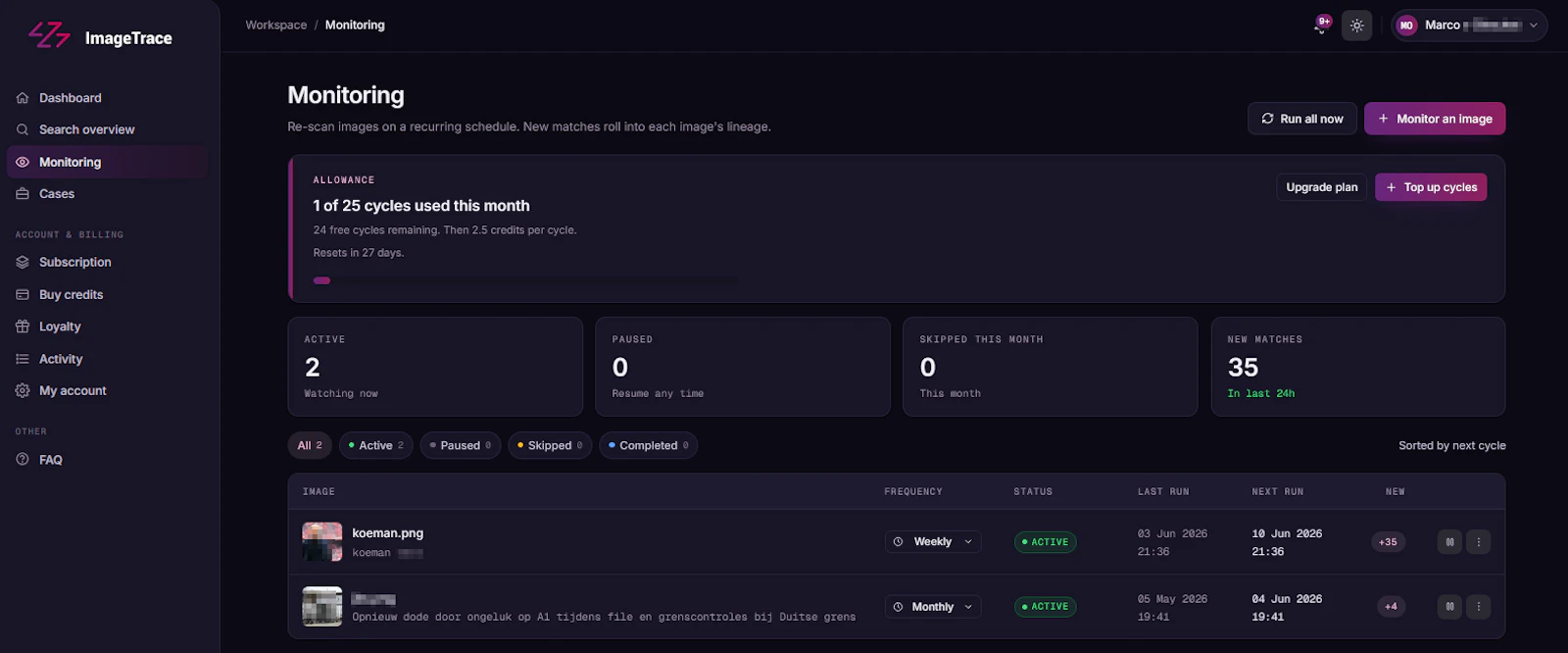The image size is (1568, 653).
Task: Click the allowance usage progress bar
Action: 526,280
